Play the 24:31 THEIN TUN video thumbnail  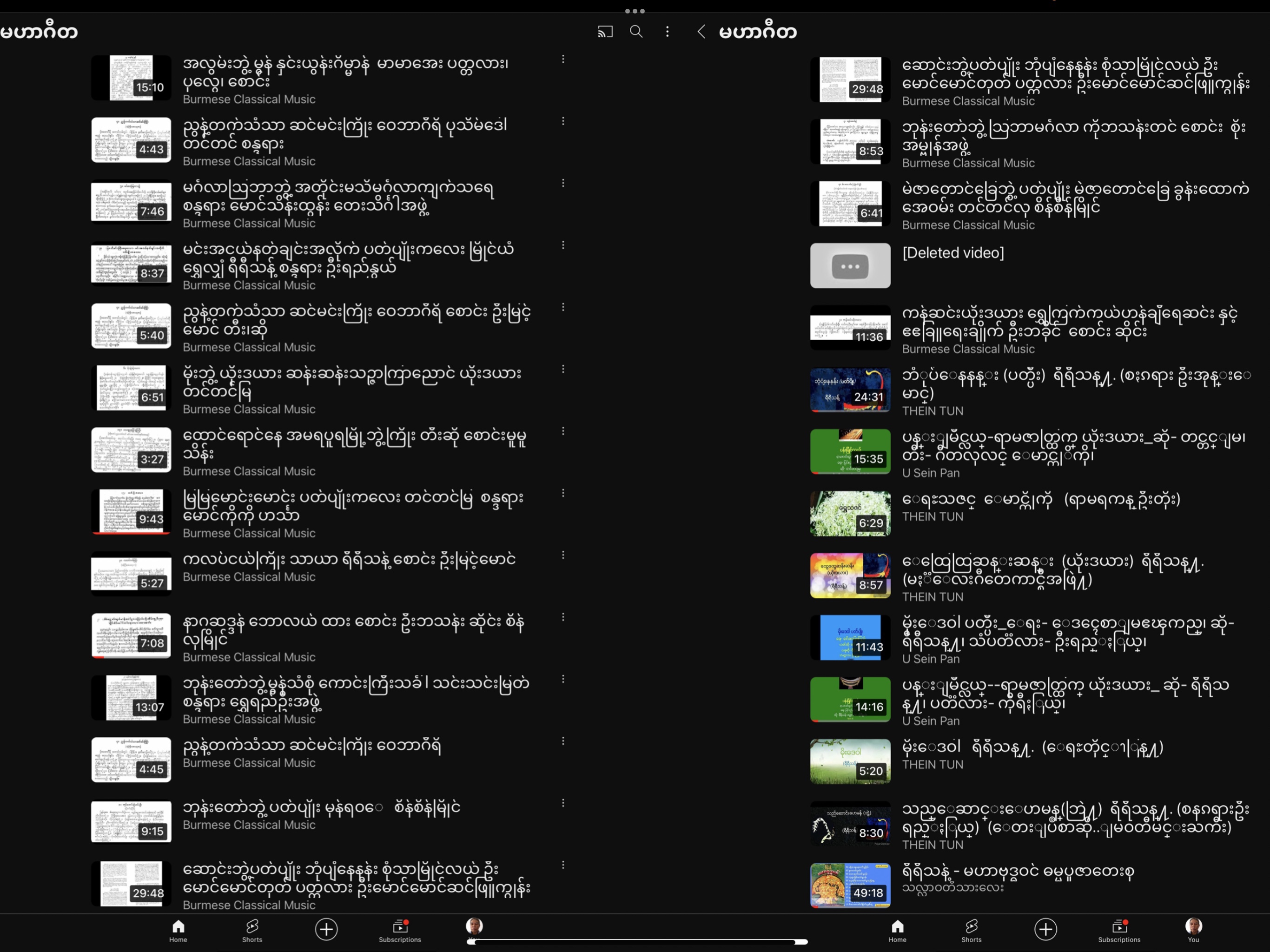pos(850,390)
